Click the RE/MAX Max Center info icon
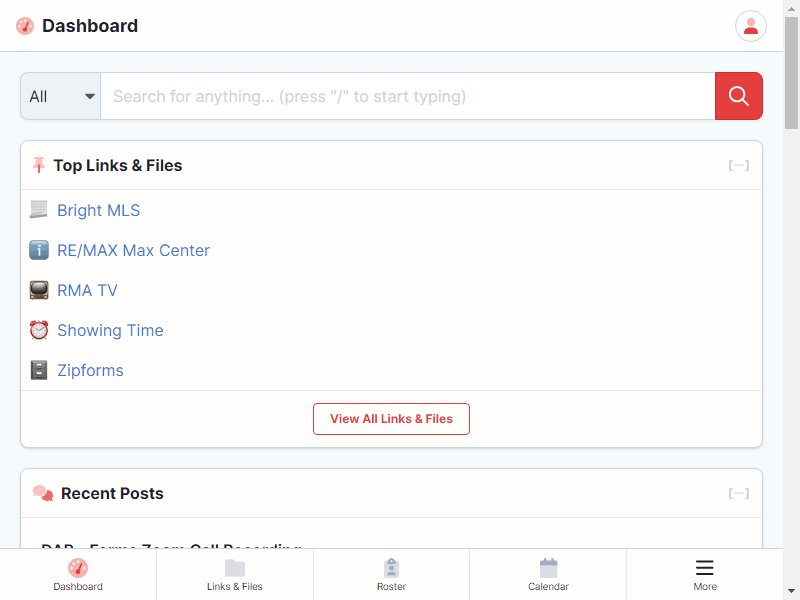800x600 pixels. point(39,250)
